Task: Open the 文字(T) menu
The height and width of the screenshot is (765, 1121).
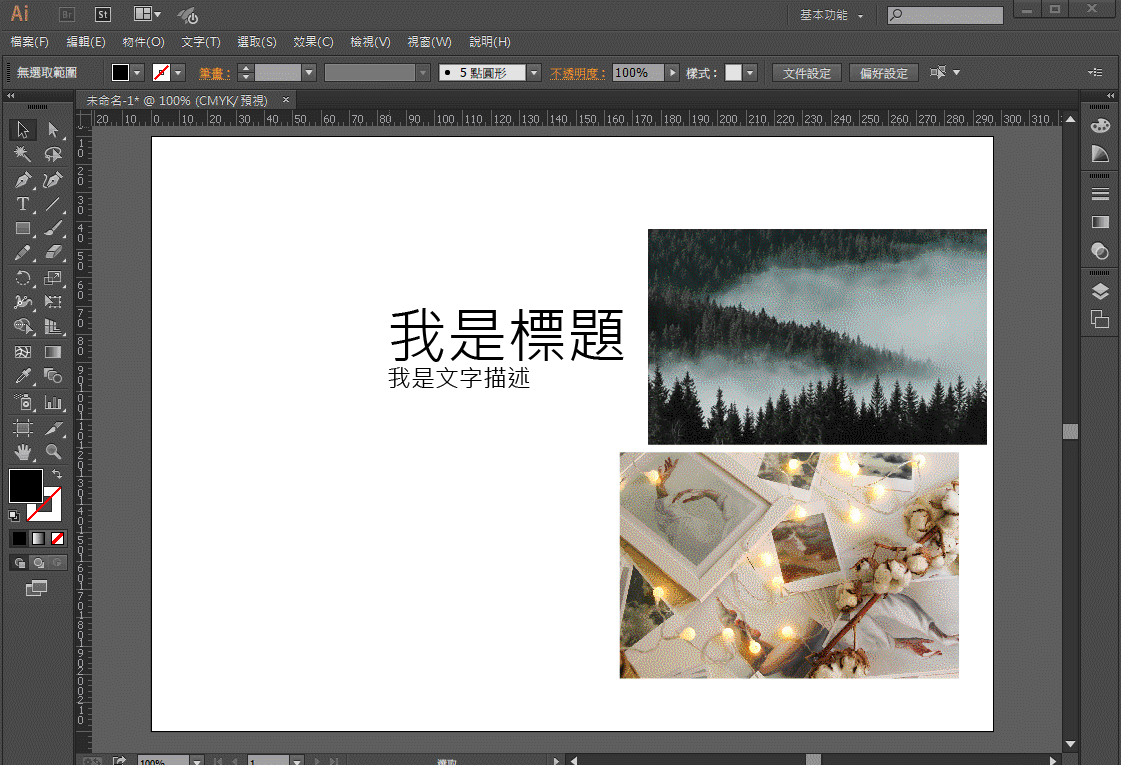Action: [201, 41]
